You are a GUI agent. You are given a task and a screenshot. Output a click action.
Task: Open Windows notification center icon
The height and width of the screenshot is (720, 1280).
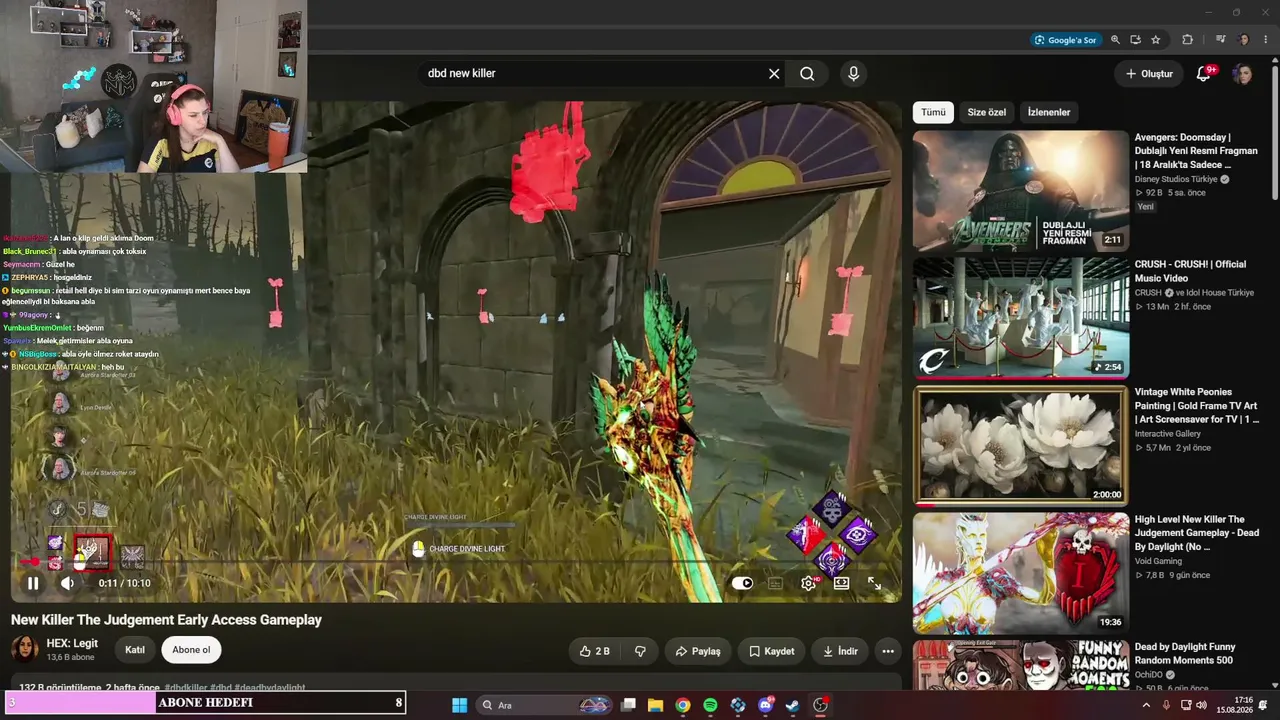click(1264, 705)
